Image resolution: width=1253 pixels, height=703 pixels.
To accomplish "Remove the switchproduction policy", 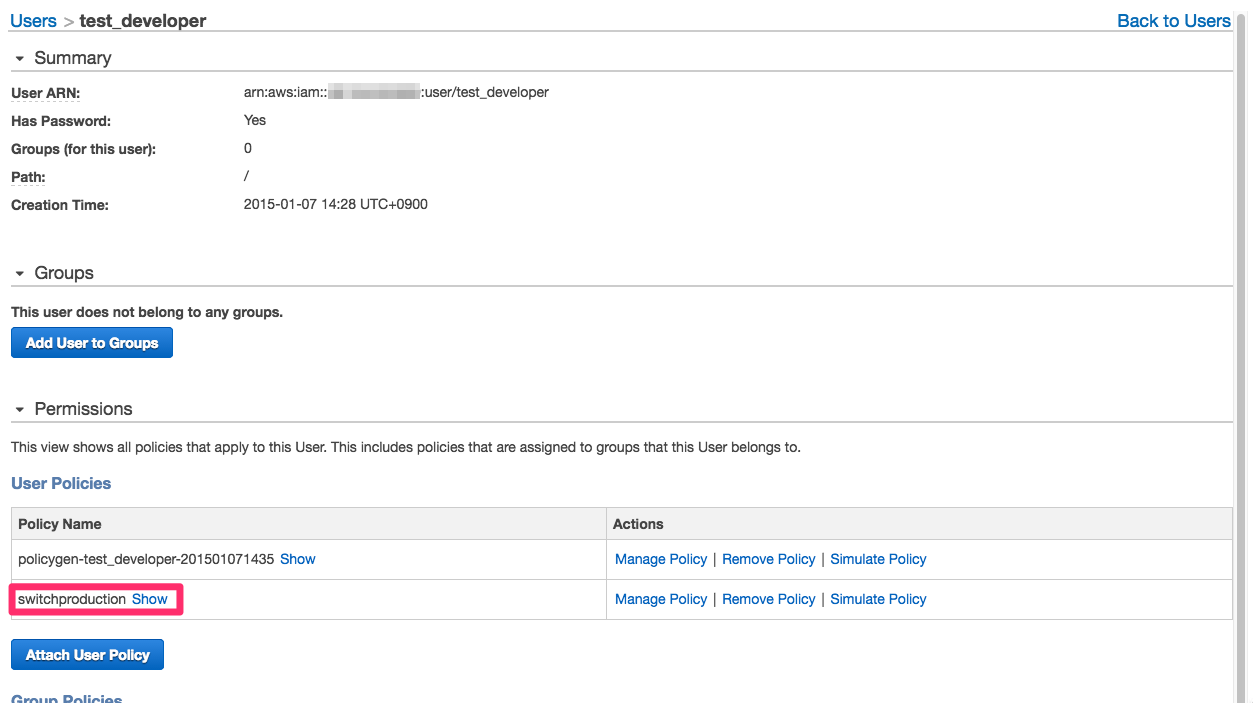I will (x=768, y=599).
